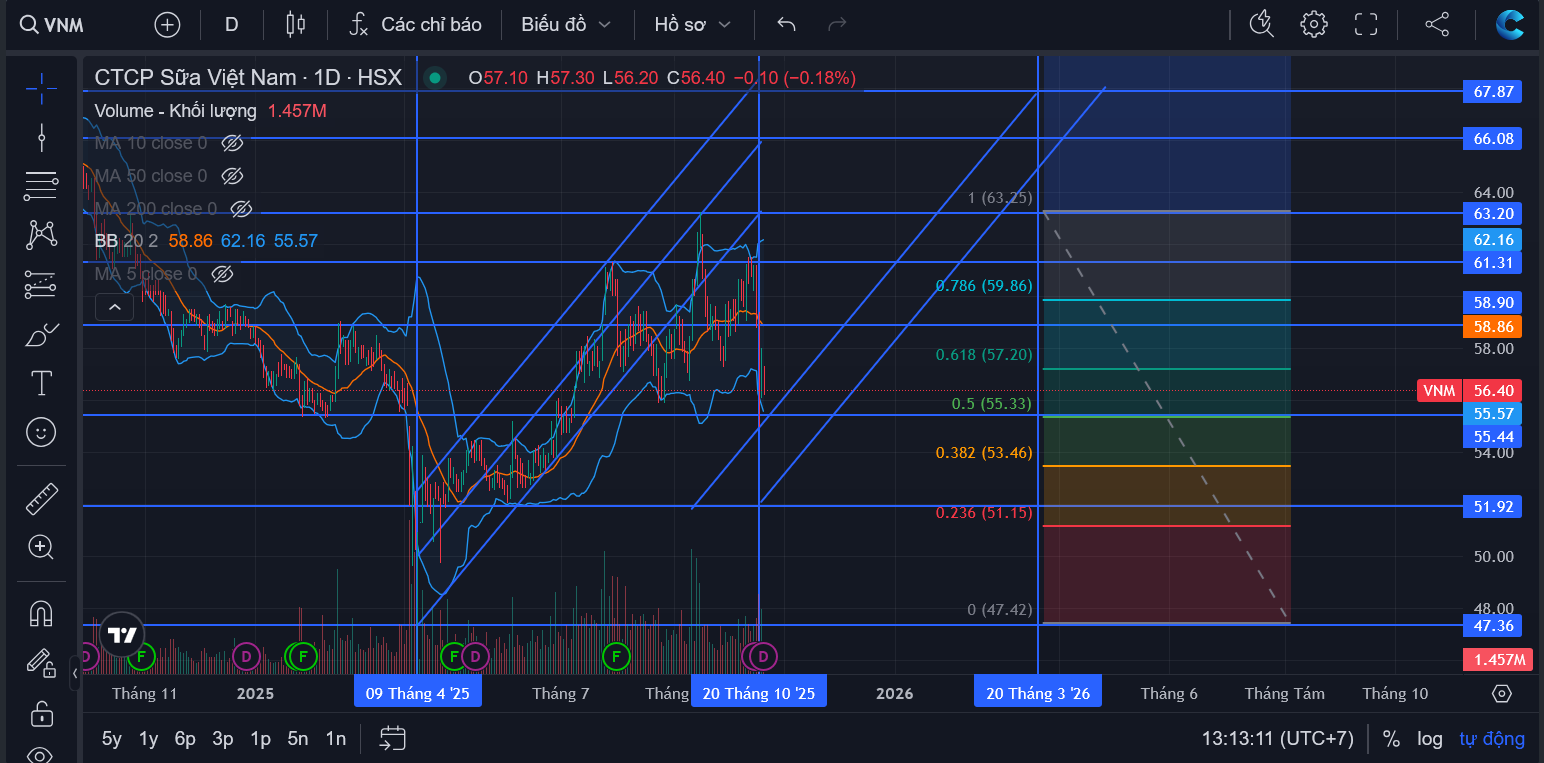Select the ruler measure tool

tap(41, 498)
